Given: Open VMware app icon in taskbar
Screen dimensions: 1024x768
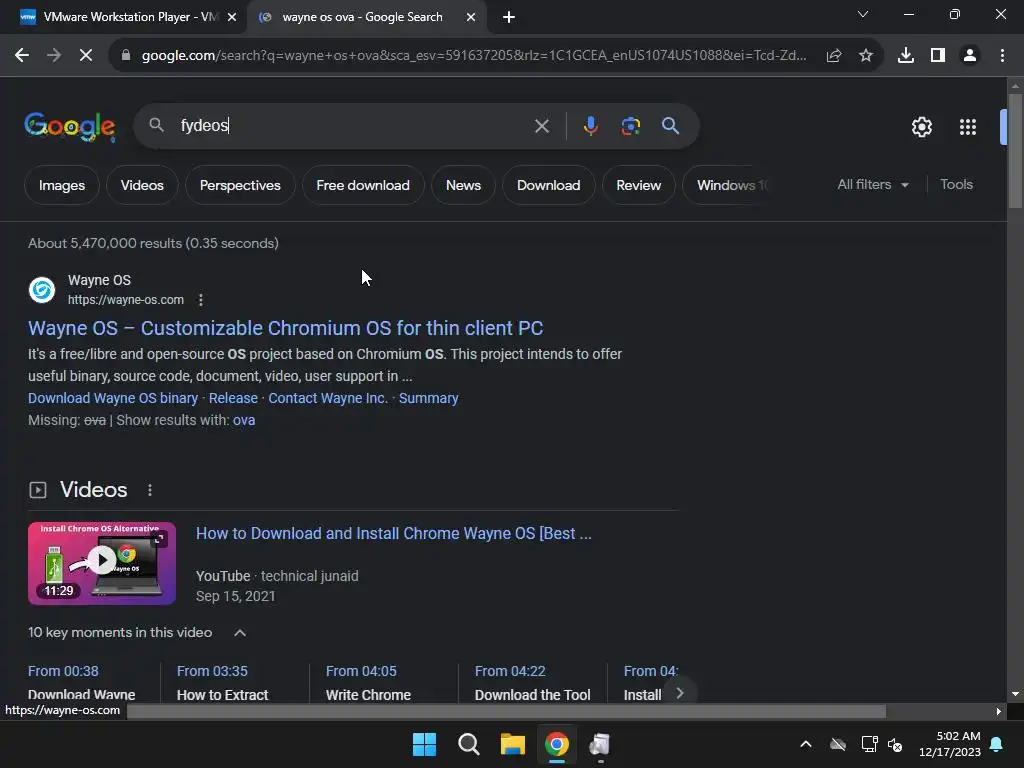Looking at the screenshot, I should (600, 744).
